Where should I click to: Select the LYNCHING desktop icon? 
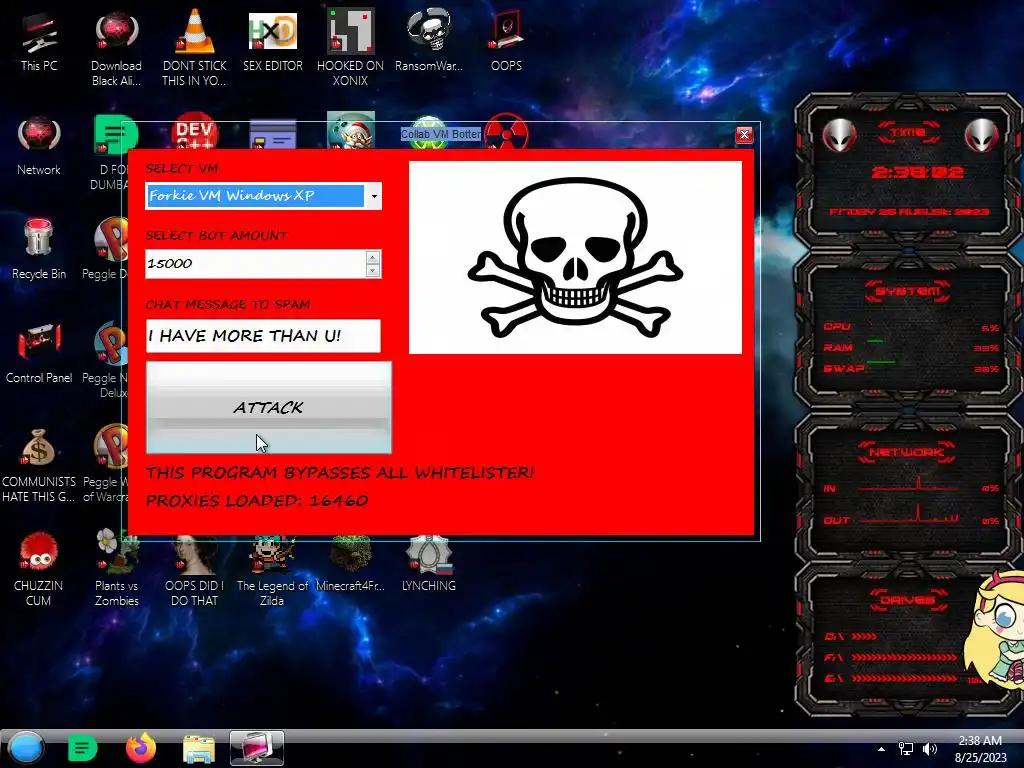[428, 564]
